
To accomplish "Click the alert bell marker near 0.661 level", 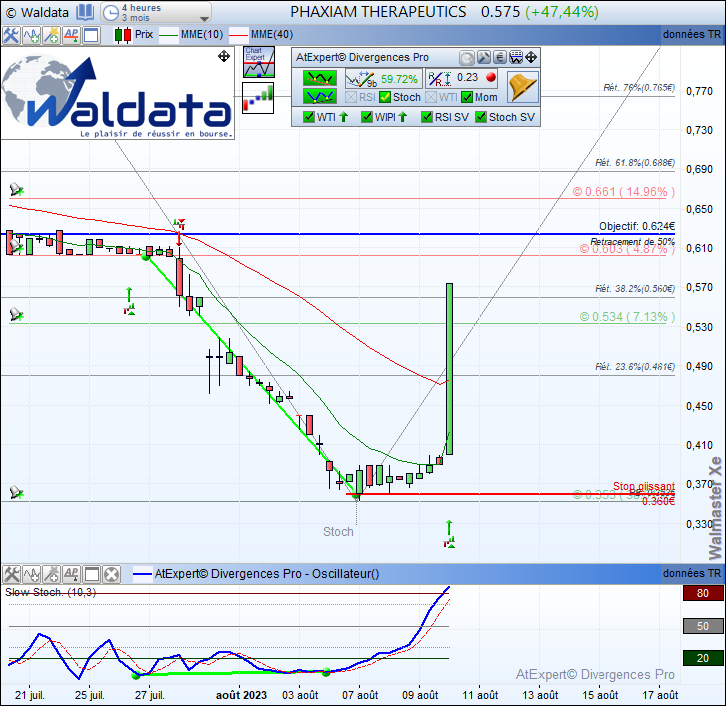I will pyautogui.click(x=16, y=189).
